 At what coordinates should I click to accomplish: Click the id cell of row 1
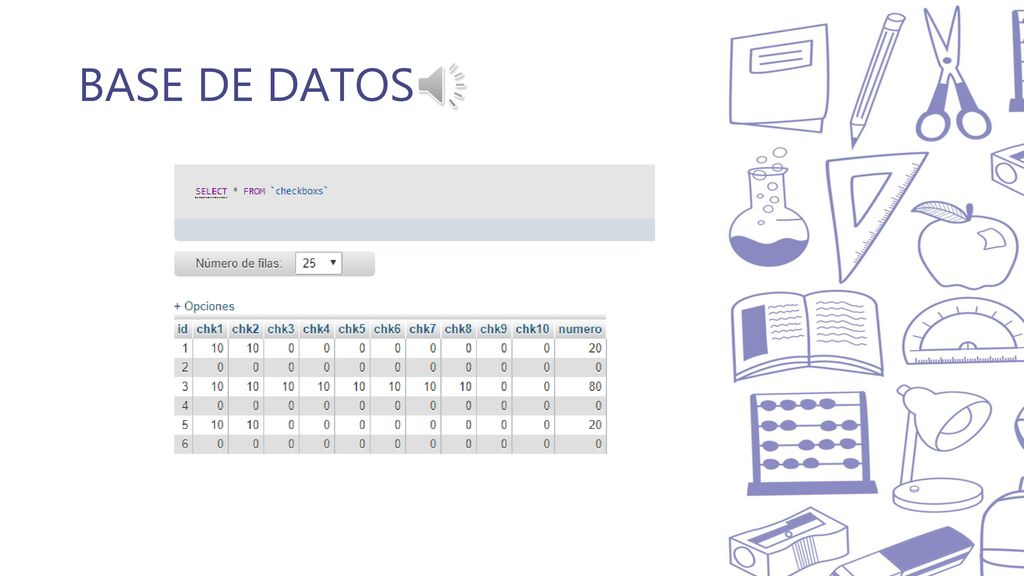[x=185, y=348]
